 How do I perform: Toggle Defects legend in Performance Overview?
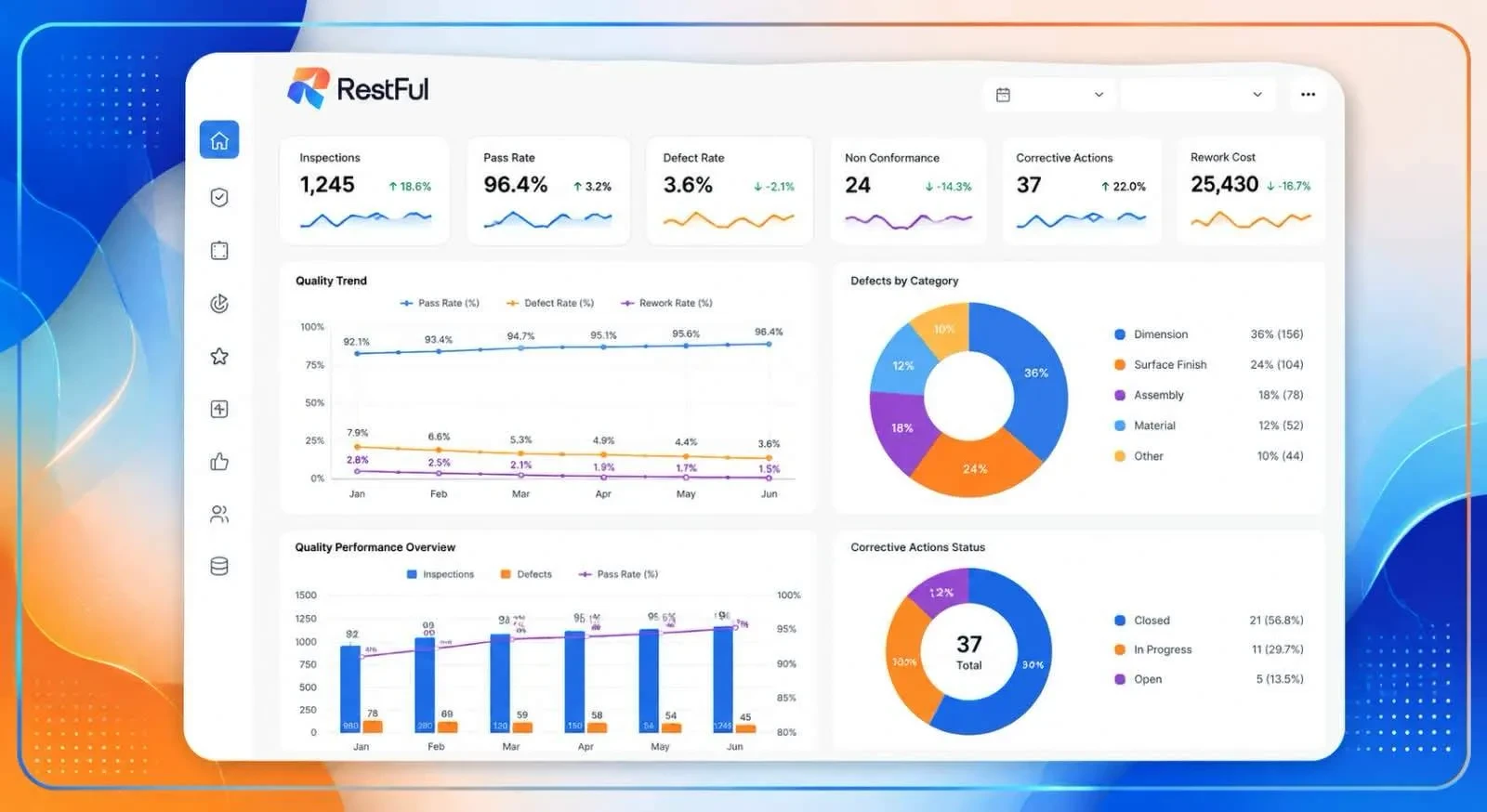tap(526, 574)
